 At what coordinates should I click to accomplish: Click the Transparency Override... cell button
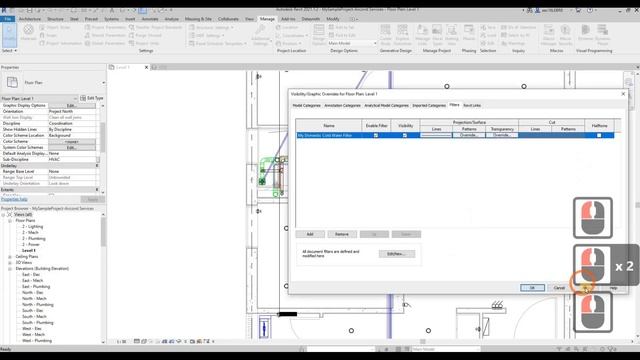pos(502,135)
